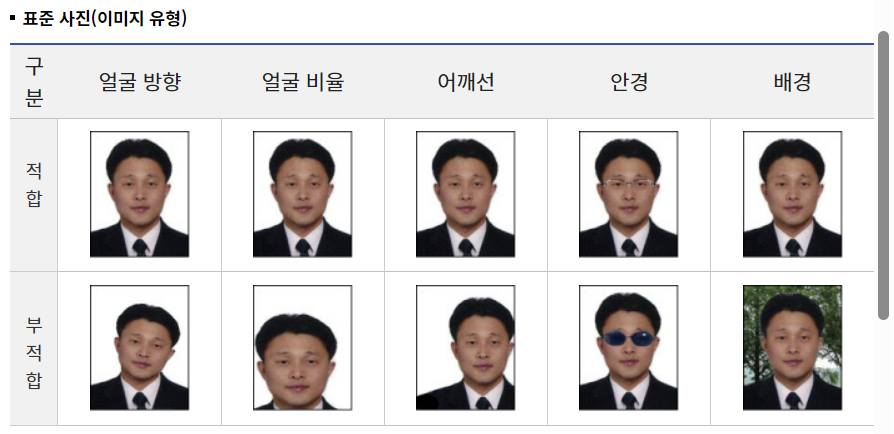Image resolution: width=894 pixels, height=434 pixels.
Task: Click the 구분 header cell
Action: (34, 82)
